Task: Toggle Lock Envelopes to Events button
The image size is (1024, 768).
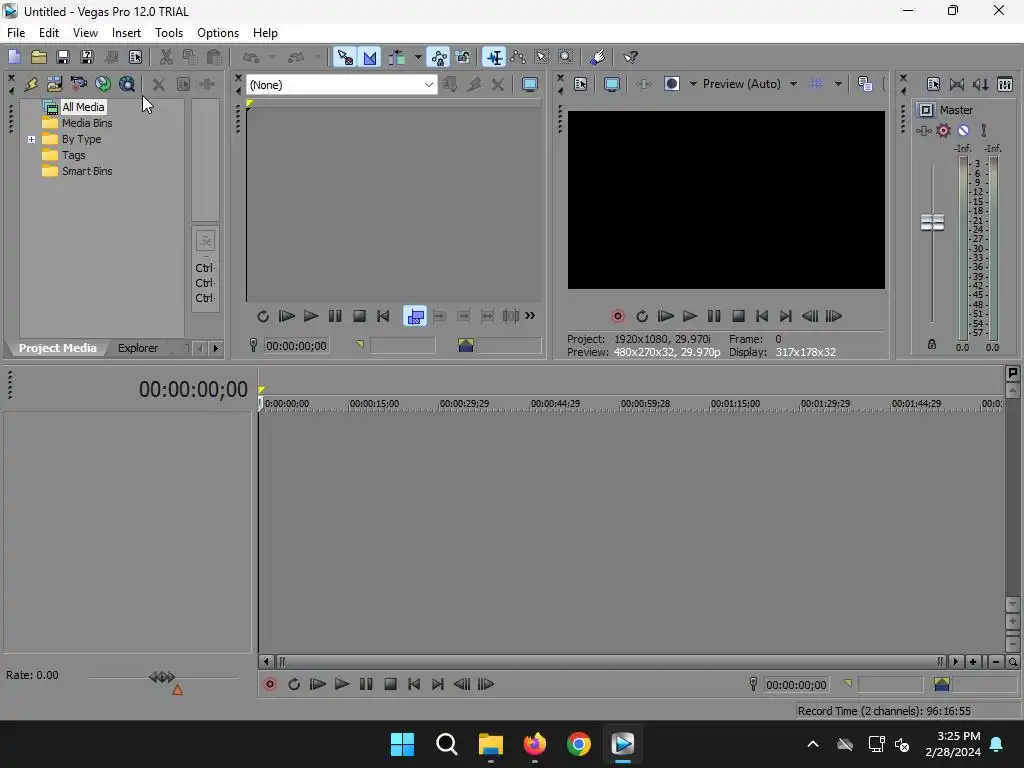Action: (439, 57)
